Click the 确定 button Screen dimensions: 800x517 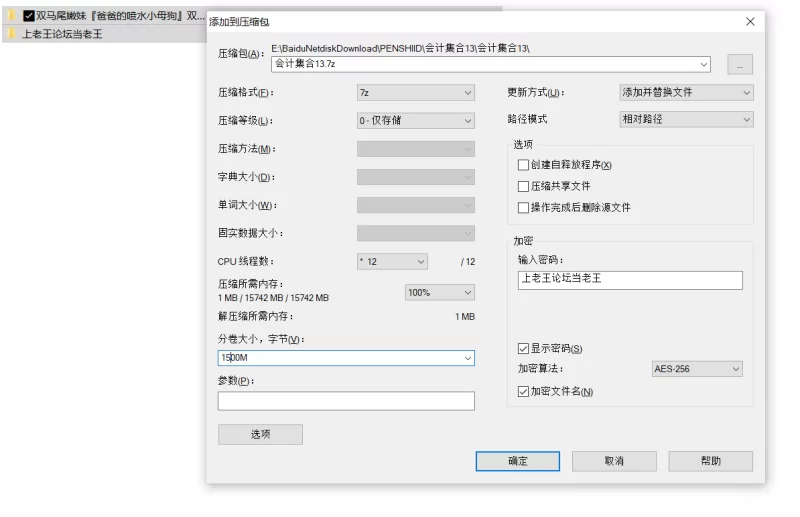(517, 461)
